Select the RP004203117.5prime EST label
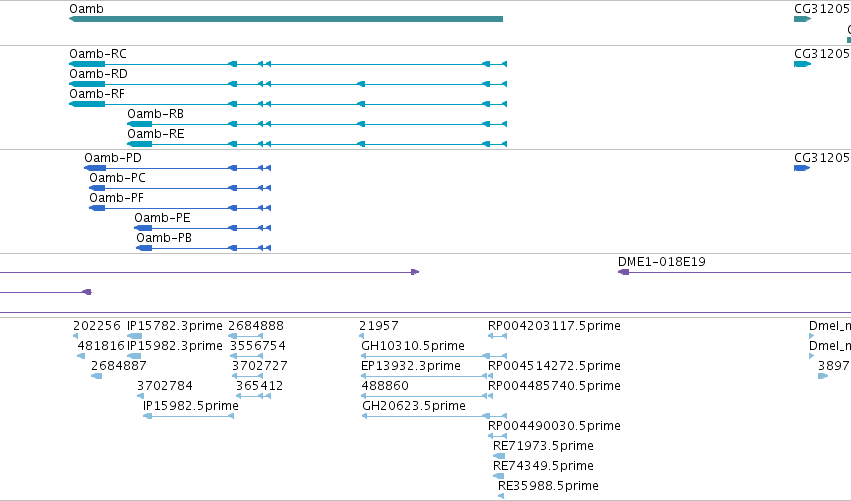Image resolution: width=851 pixels, height=501 pixels. pyautogui.click(x=554, y=326)
